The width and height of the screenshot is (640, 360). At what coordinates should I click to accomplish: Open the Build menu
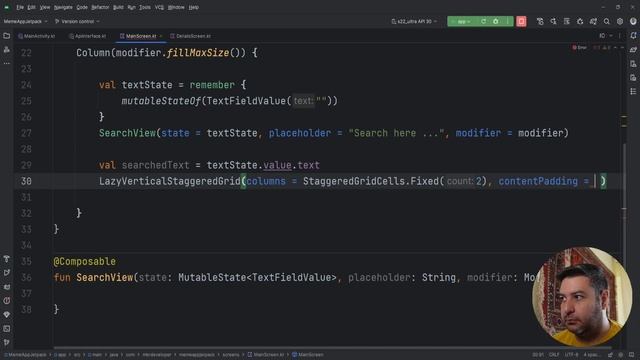pyautogui.click(x=118, y=7)
